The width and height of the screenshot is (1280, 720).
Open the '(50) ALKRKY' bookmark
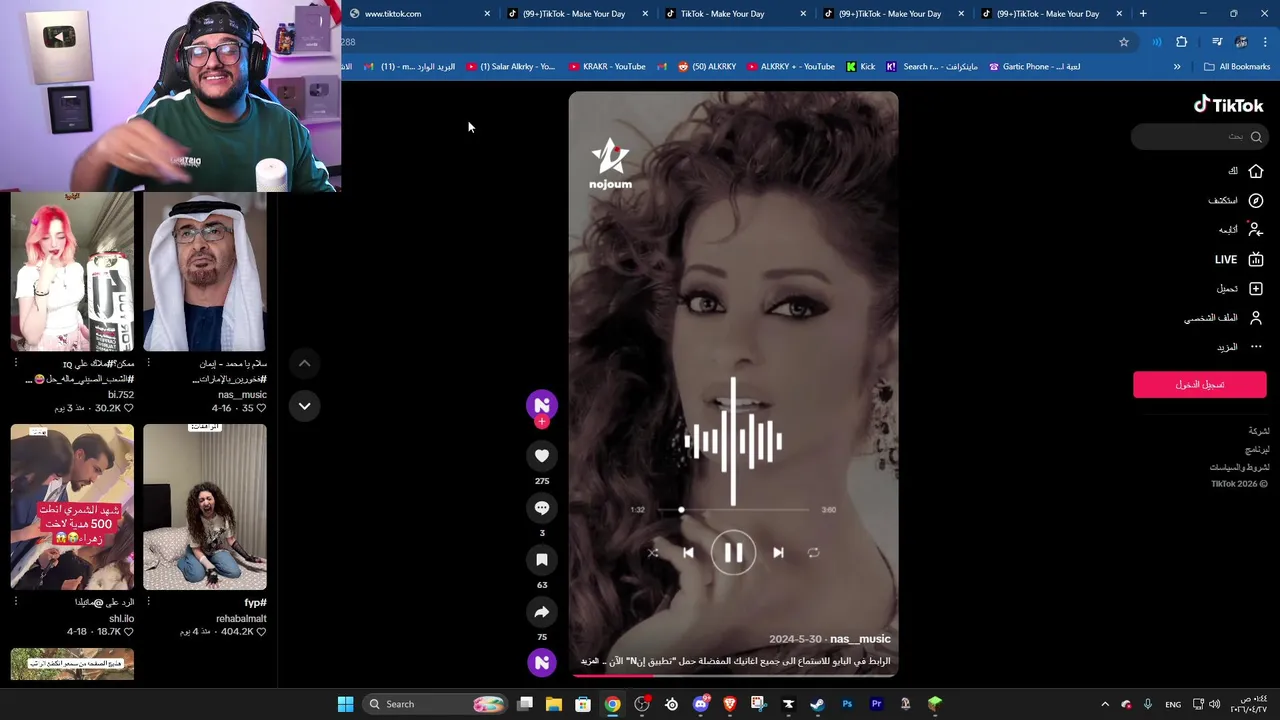(707, 67)
